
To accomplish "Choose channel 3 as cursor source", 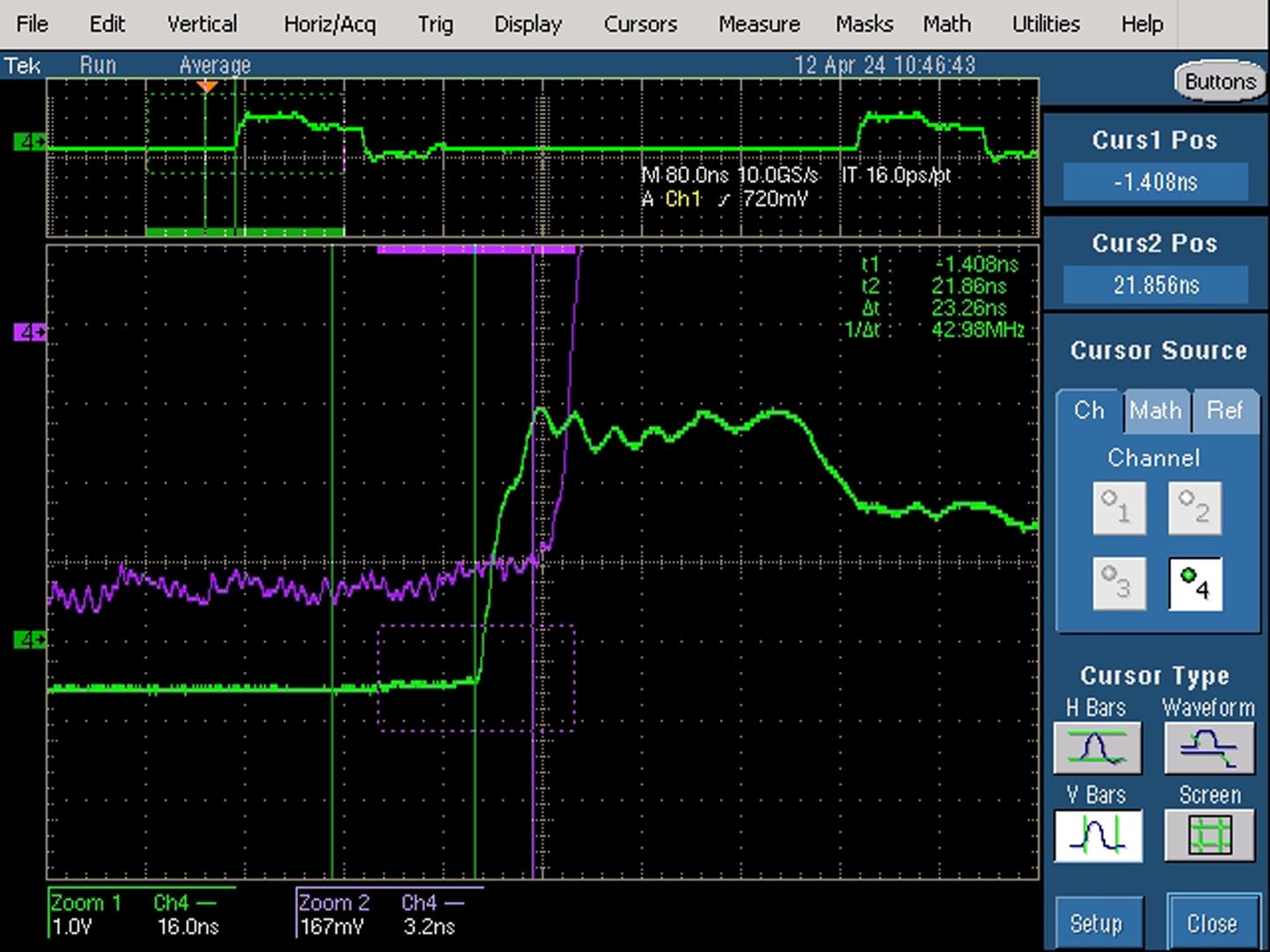I will 1119,584.
